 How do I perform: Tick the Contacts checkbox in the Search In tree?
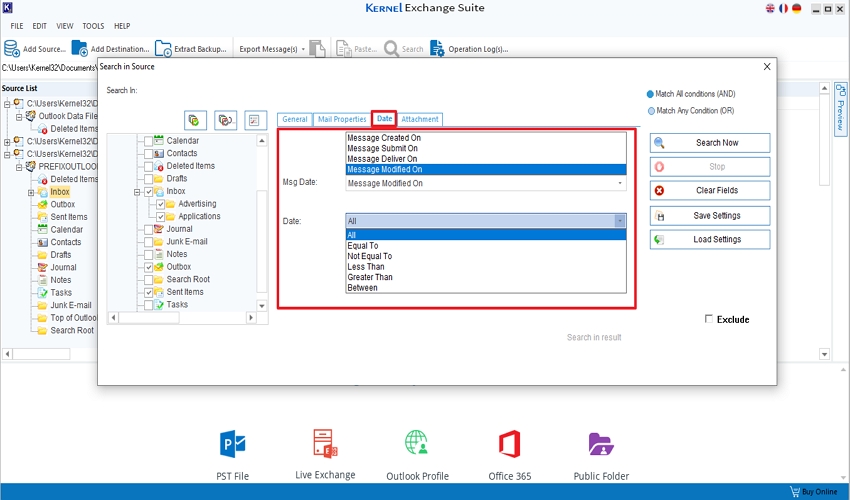[x=148, y=153]
